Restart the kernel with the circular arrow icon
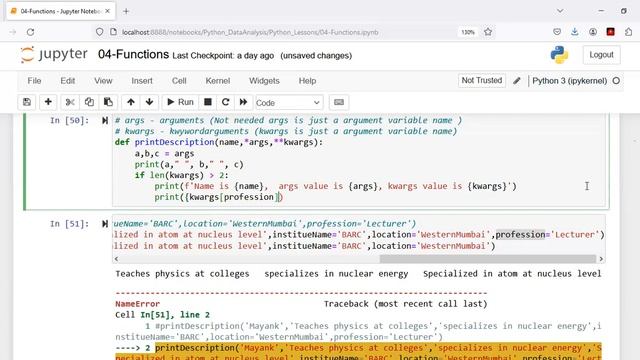 click(225, 102)
